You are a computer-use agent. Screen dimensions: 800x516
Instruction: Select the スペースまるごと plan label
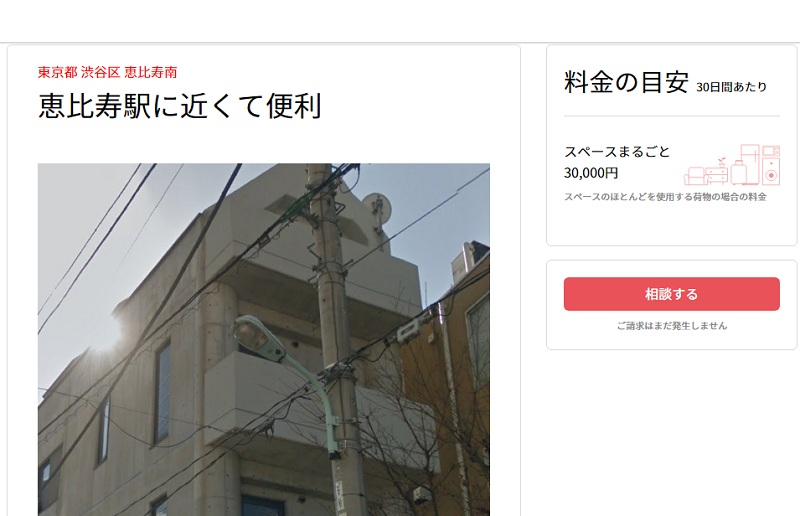617,152
